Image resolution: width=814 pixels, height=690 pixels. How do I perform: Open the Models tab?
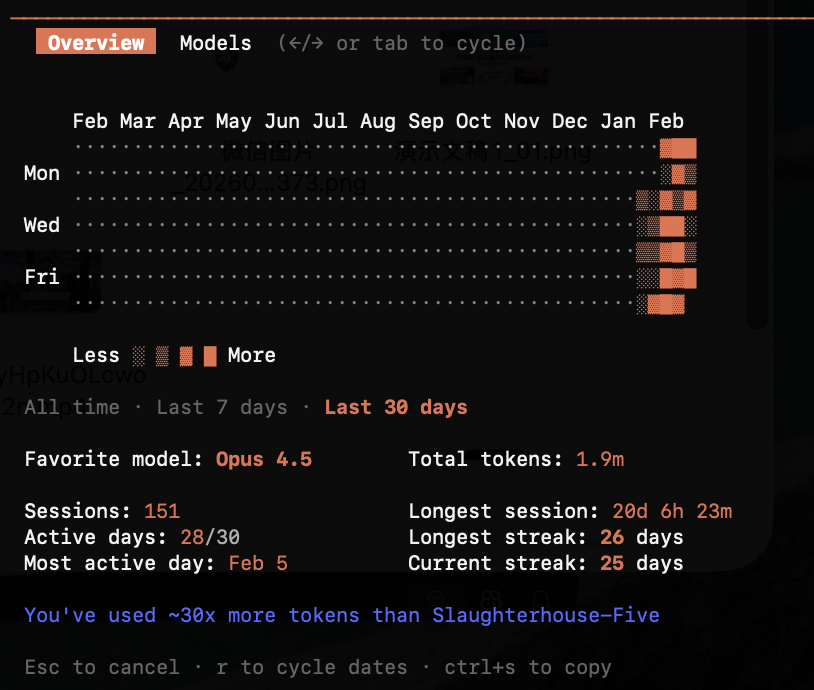coord(216,42)
